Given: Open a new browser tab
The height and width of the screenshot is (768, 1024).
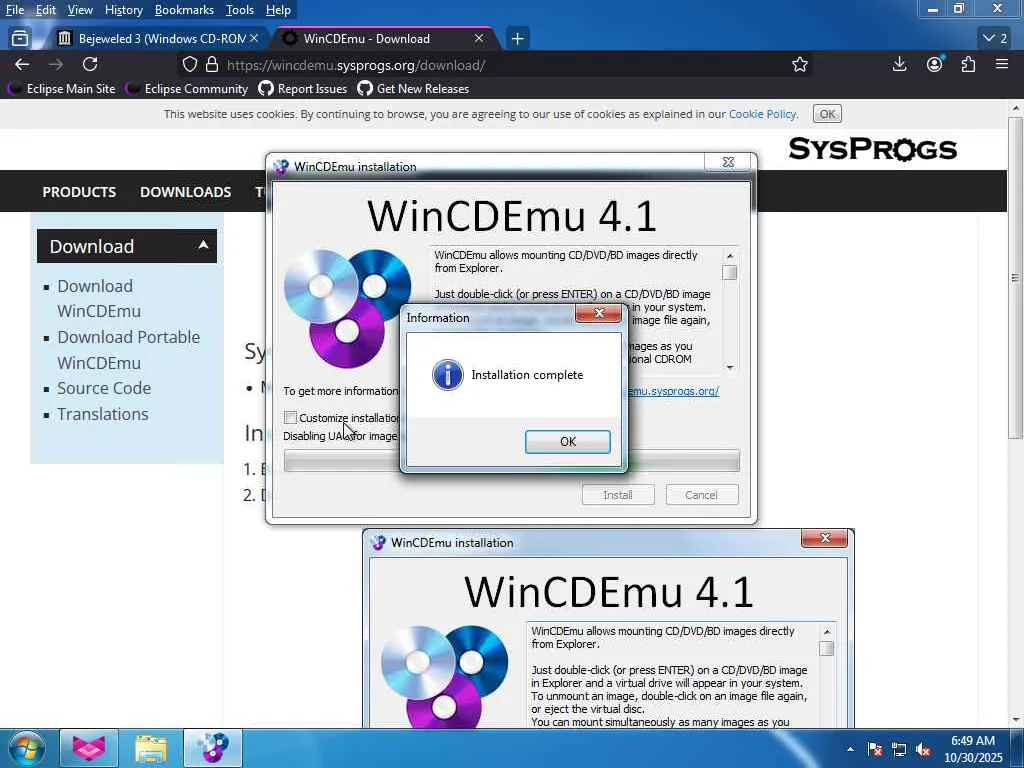Looking at the screenshot, I should coord(517,39).
